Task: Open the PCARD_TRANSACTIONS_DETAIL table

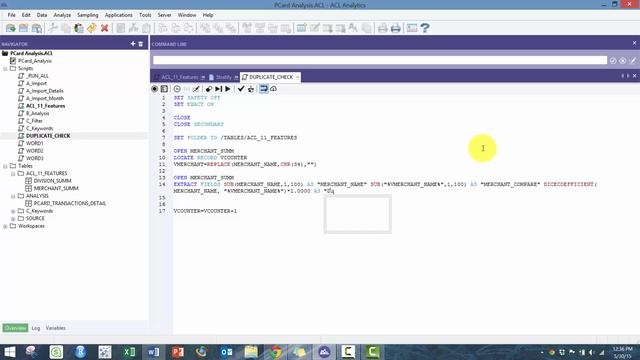Action: coord(70,203)
